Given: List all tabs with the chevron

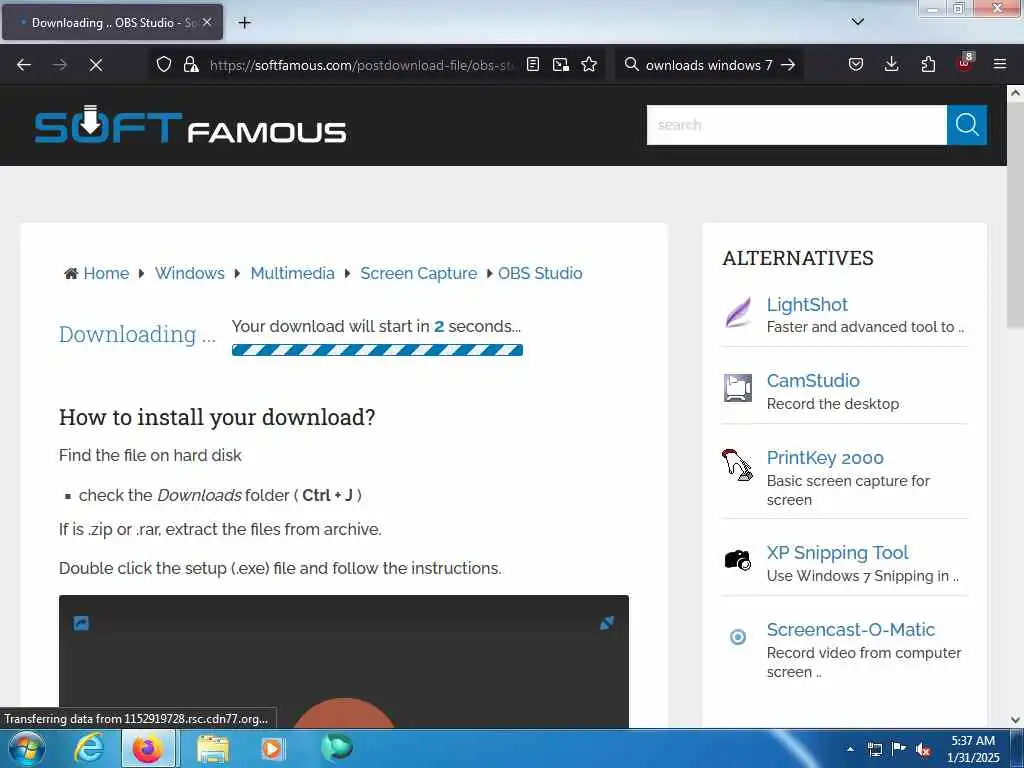Looking at the screenshot, I should pyautogui.click(x=858, y=22).
